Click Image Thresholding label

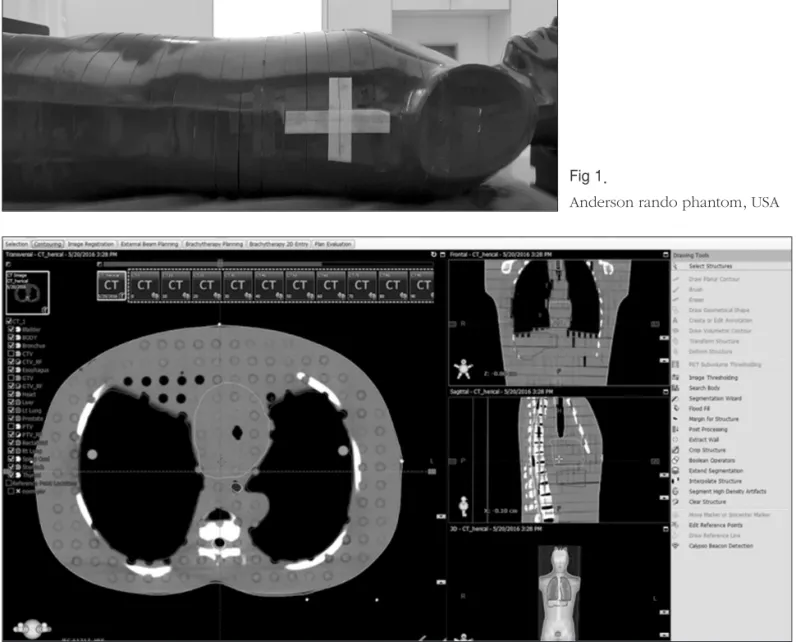[x=713, y=378]
